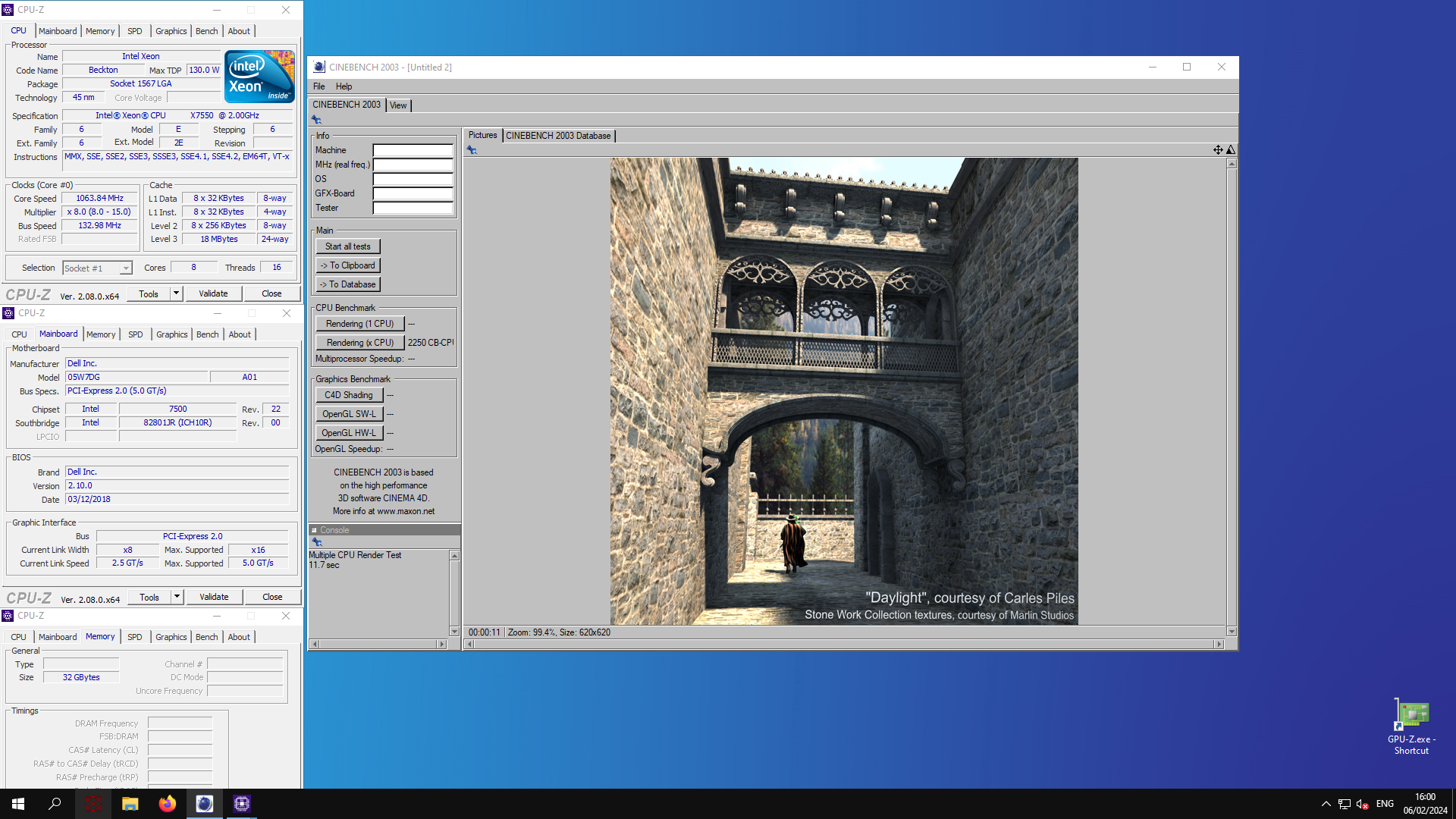The height and width of the screenshot is (819, 1456).
Task: Click Validate in top CPU-Z window
Action: [213, 293]
